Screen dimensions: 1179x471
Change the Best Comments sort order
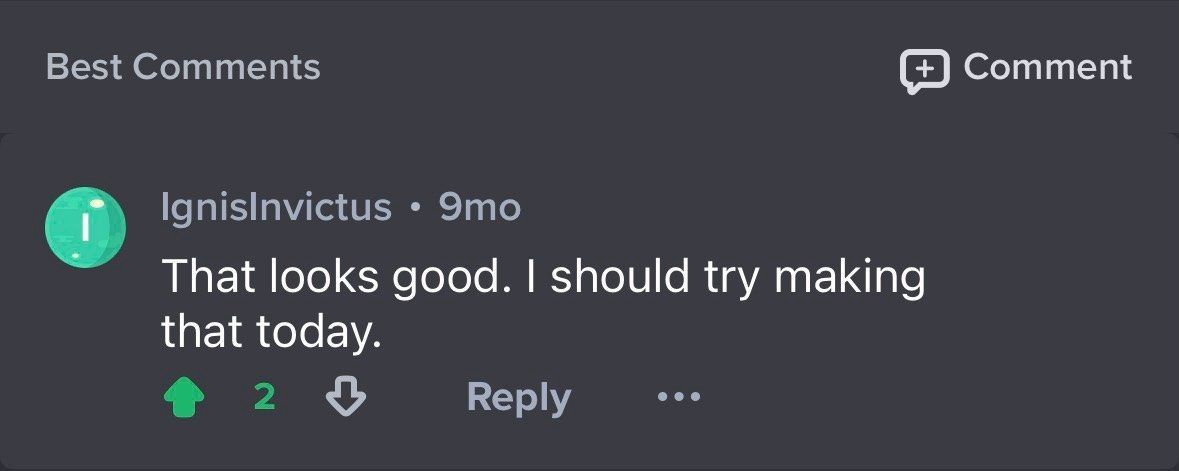click(183, 67)
